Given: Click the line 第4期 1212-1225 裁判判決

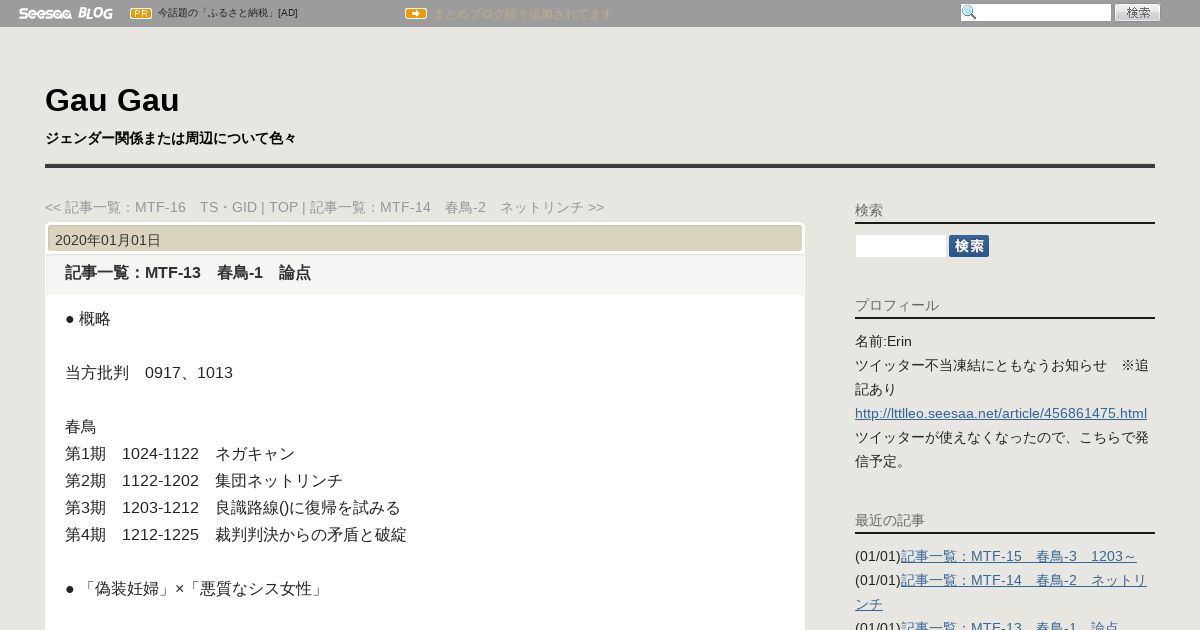Looking at the screenshot, I should 236,535.
